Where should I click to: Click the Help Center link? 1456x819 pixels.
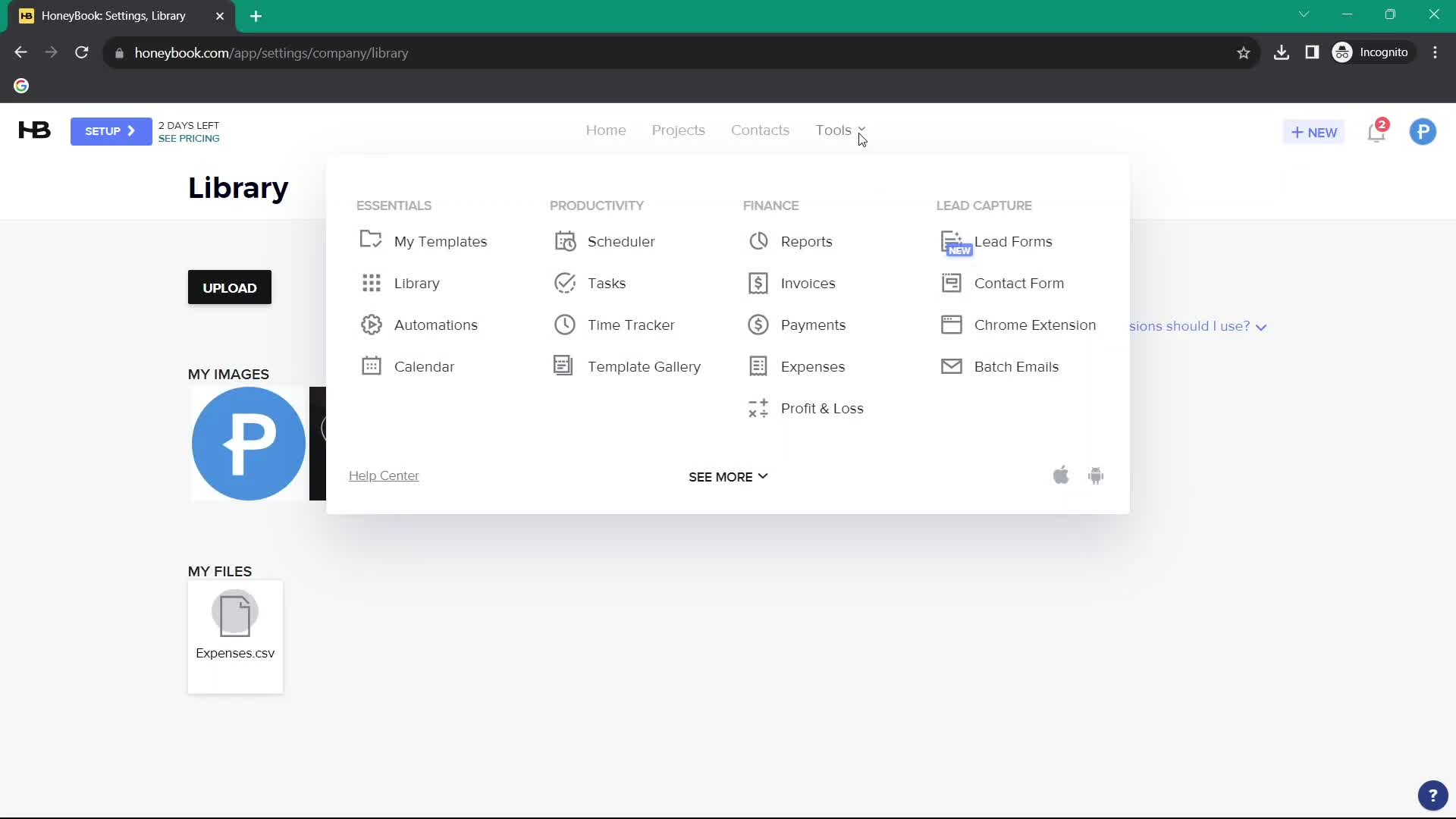[384, 475]
